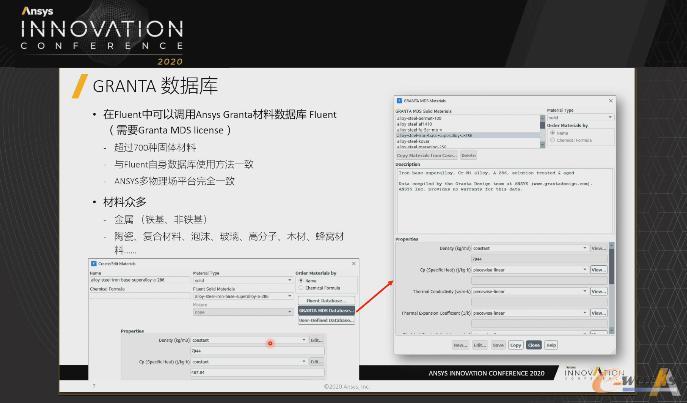Image resolution: width=687 pixels, height=403 pixels.
Task: Select Name radio in Create/Edit Materials dialog
Action: [x=301, y=280]
